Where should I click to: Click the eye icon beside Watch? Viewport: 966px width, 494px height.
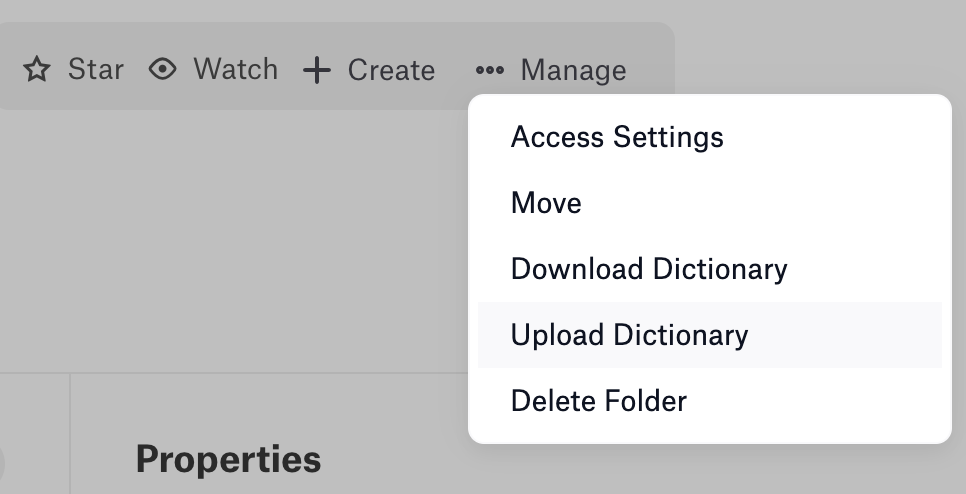163,69
